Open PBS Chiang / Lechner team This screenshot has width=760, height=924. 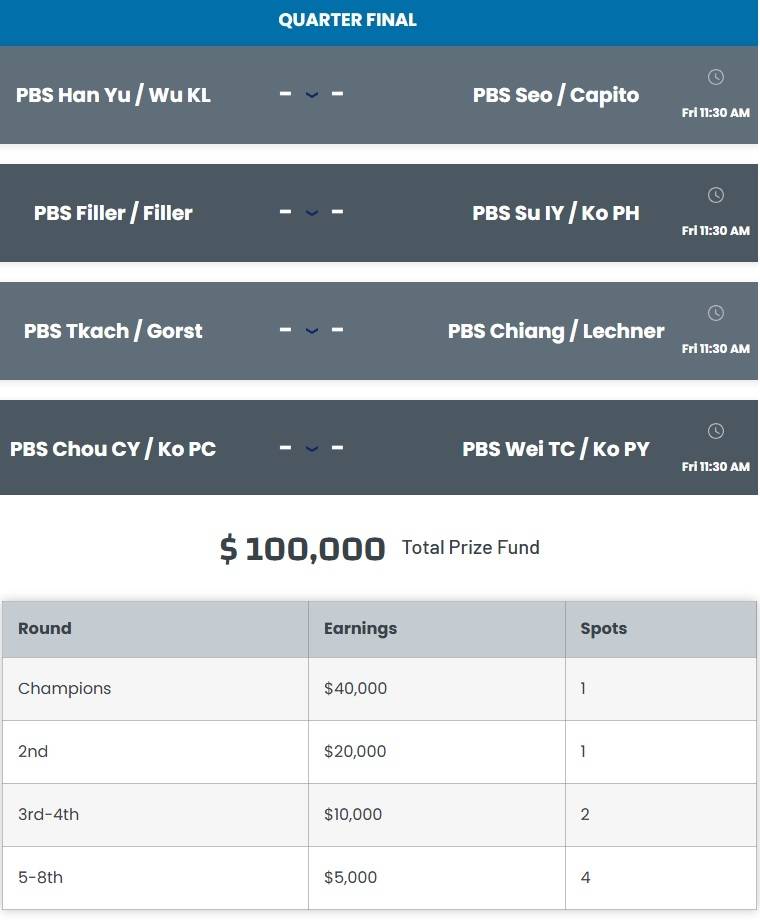point(556,332)
